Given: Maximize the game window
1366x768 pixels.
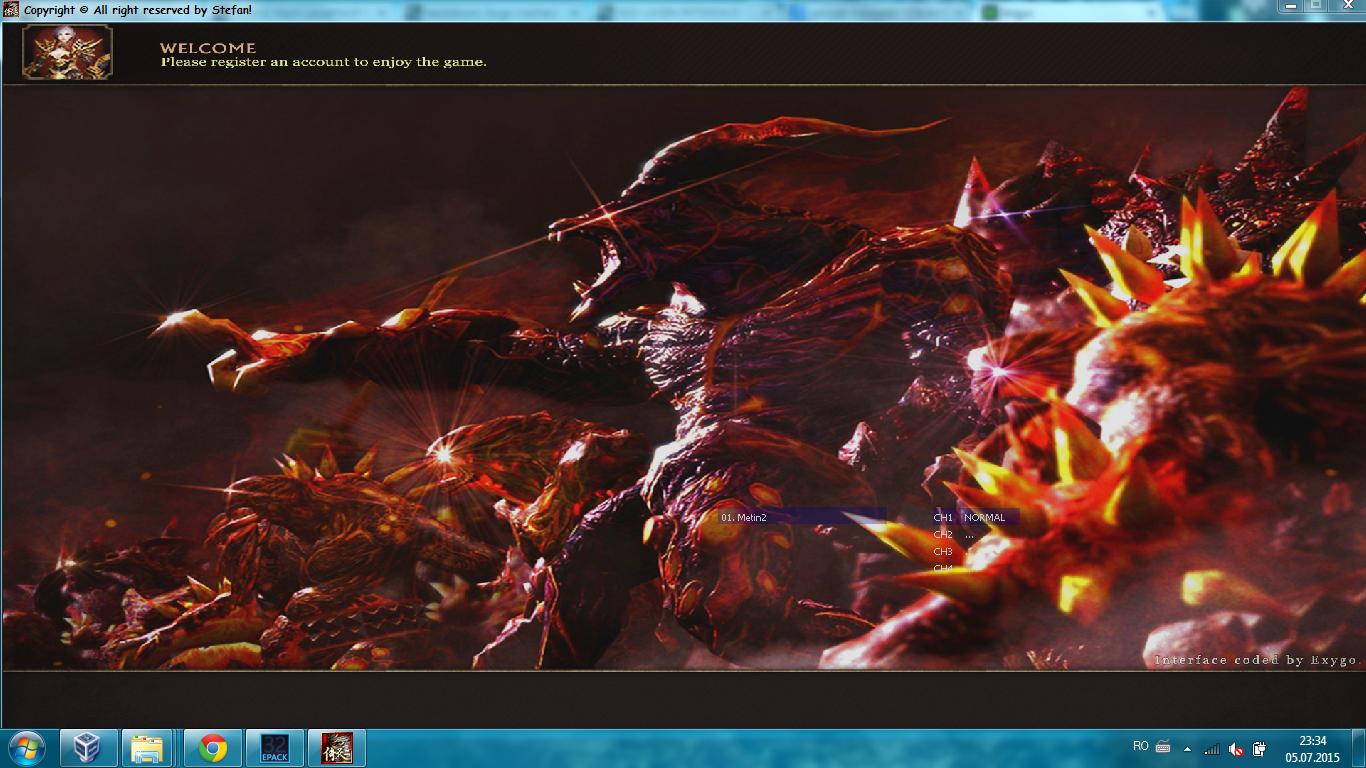Looking at the screenshot, I should (x=1317, y=6).
